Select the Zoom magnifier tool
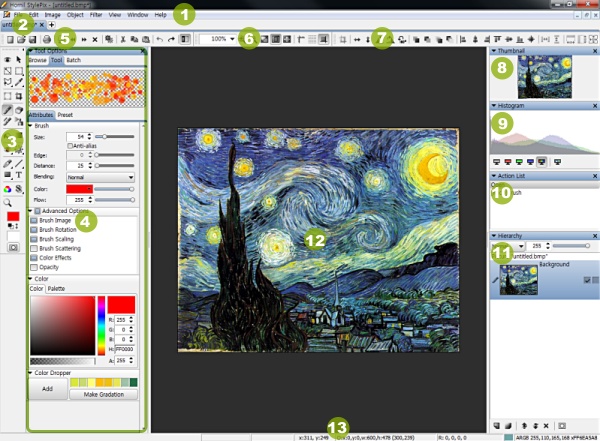 8,201
